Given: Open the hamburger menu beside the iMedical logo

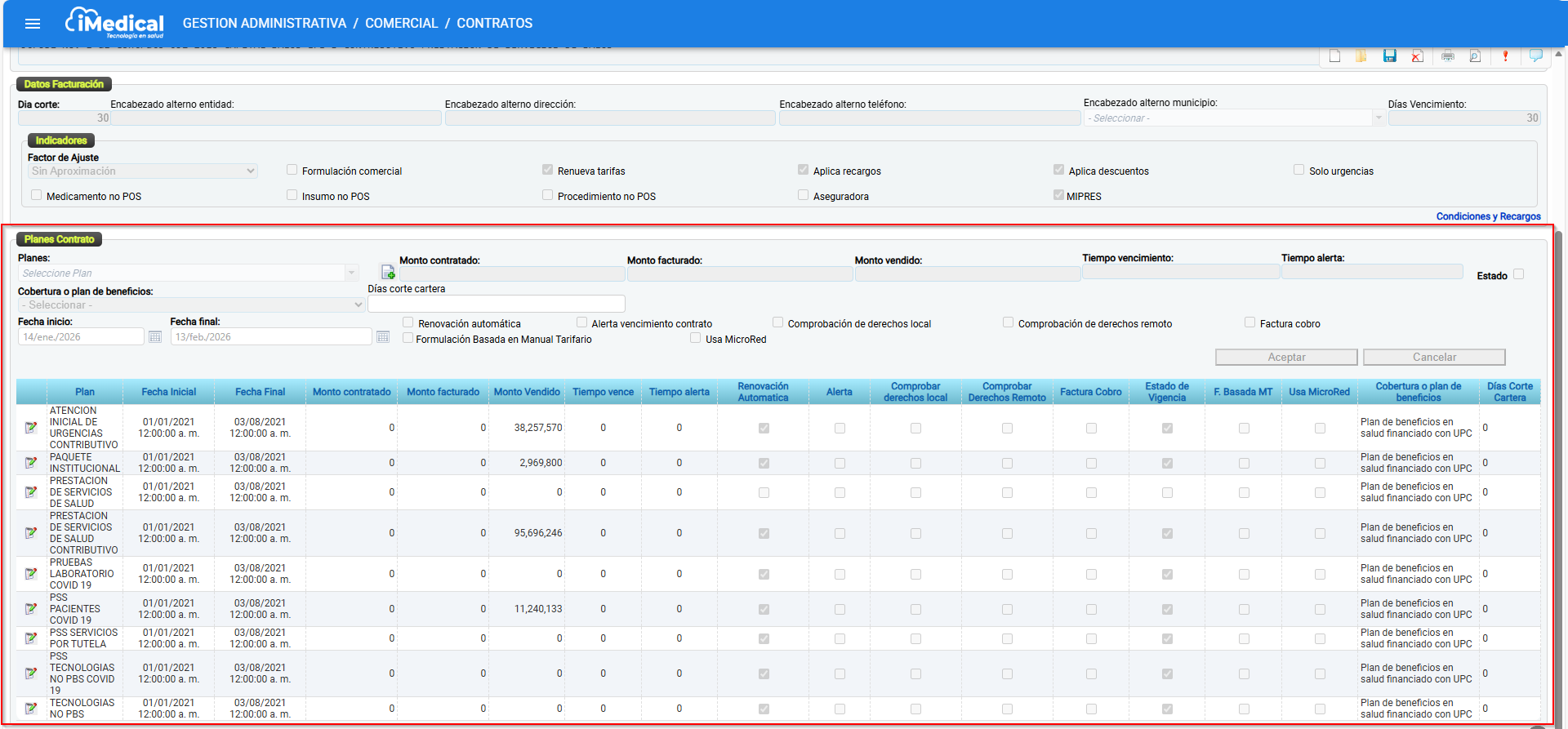Looking at the screenshot, I should click(x=33, y=24).
